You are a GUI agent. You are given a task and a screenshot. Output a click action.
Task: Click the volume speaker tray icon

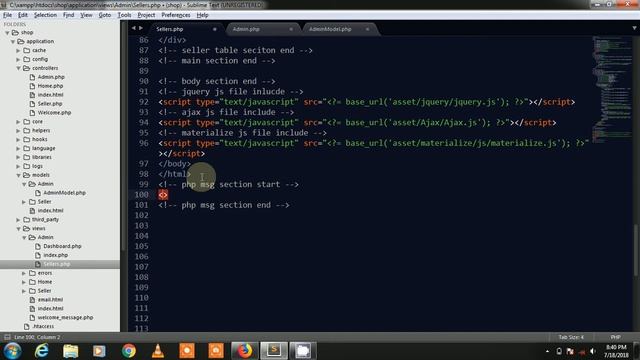pyautogui.click(x=593, y=351)
